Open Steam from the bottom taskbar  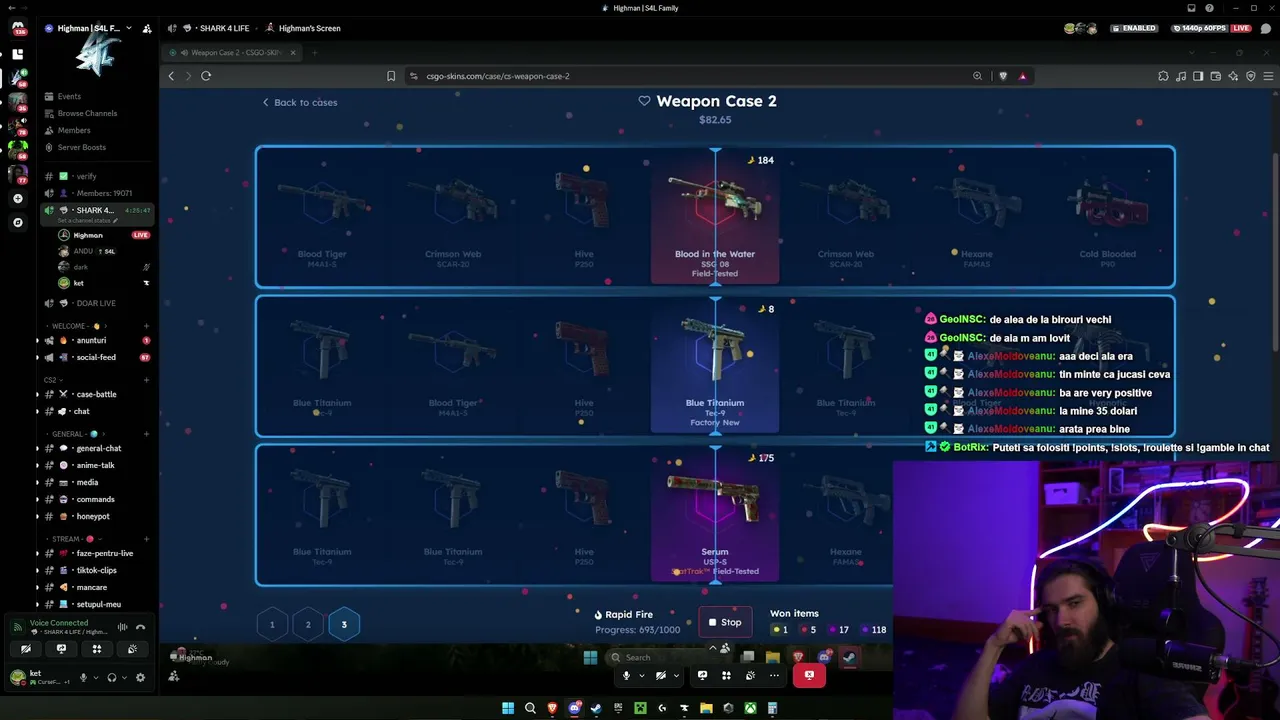596,708
